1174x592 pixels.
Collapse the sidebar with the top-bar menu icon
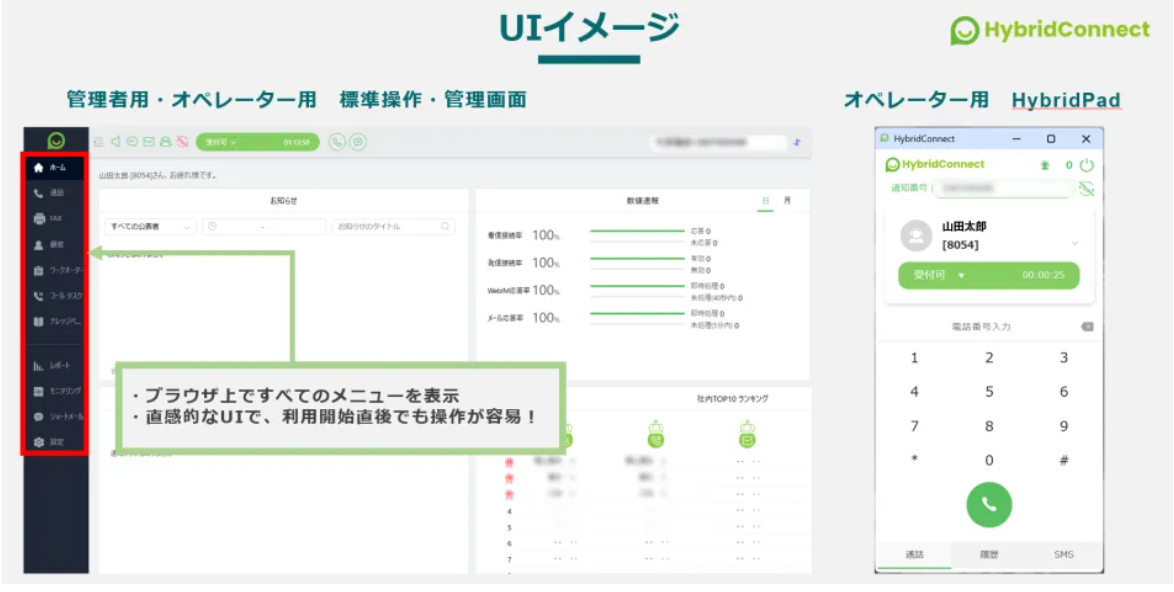99,141
